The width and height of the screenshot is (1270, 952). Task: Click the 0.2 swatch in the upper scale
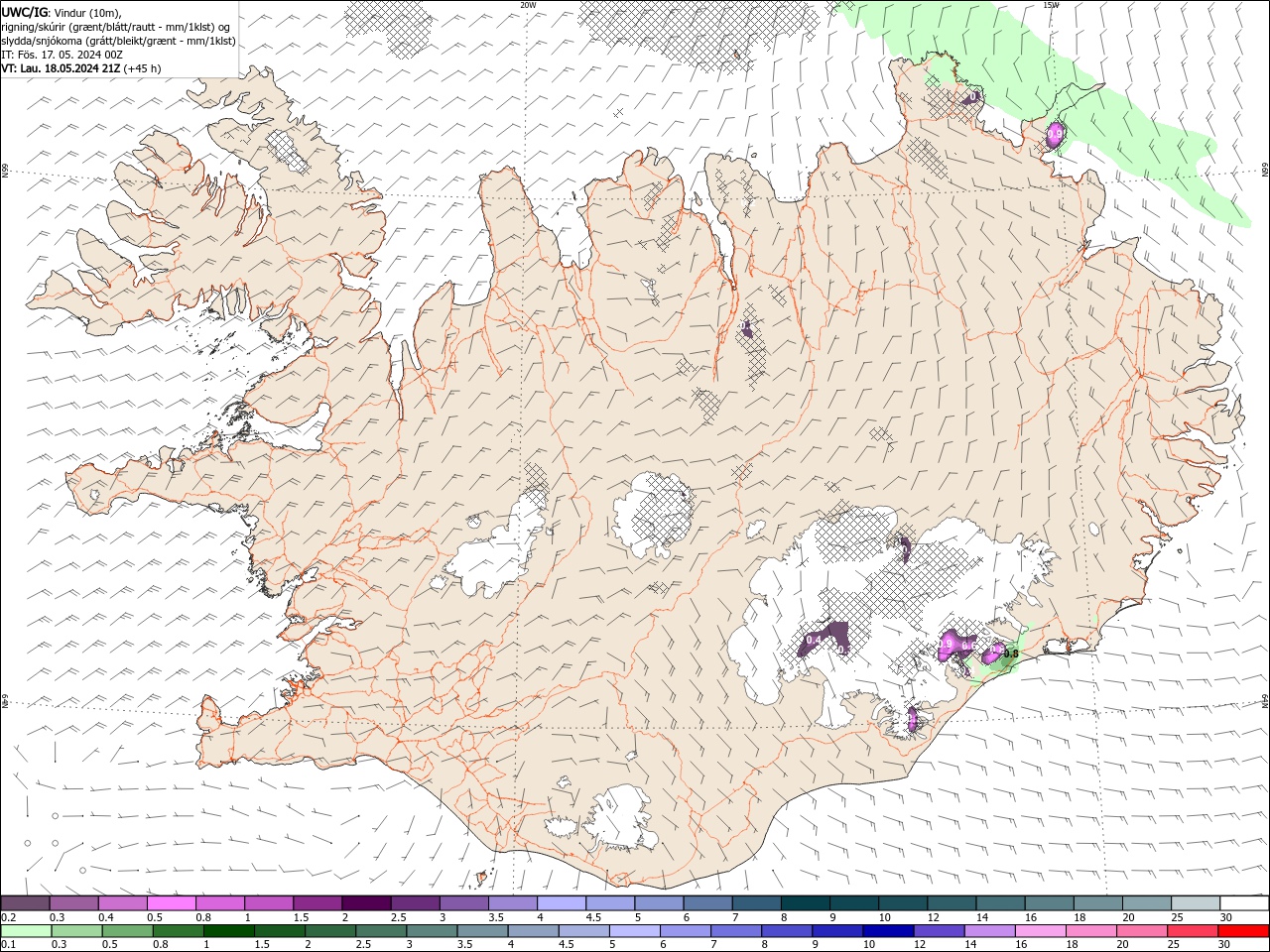tap(25, 902)
